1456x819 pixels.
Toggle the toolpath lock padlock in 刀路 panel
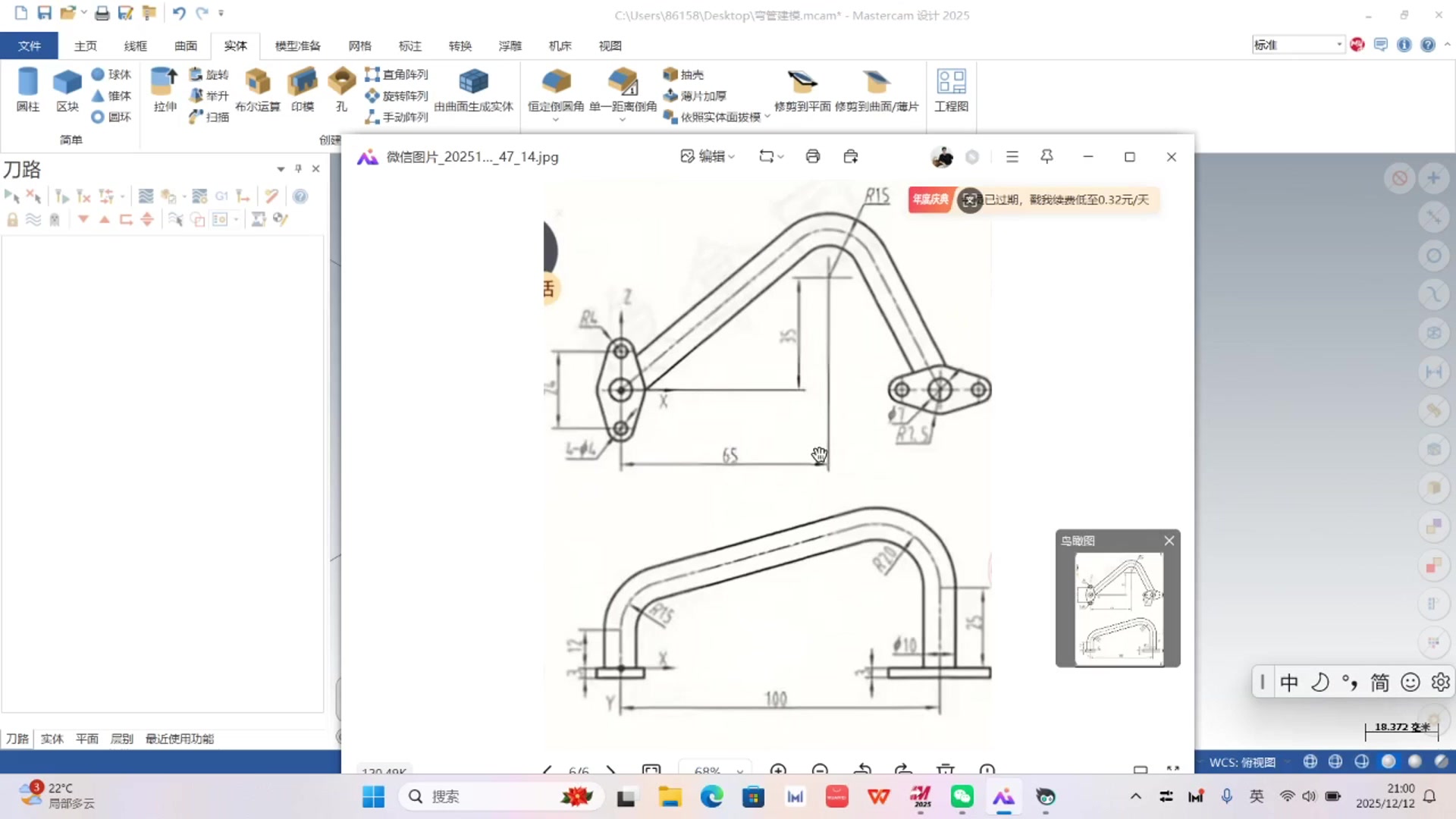(x=11, y=219)
